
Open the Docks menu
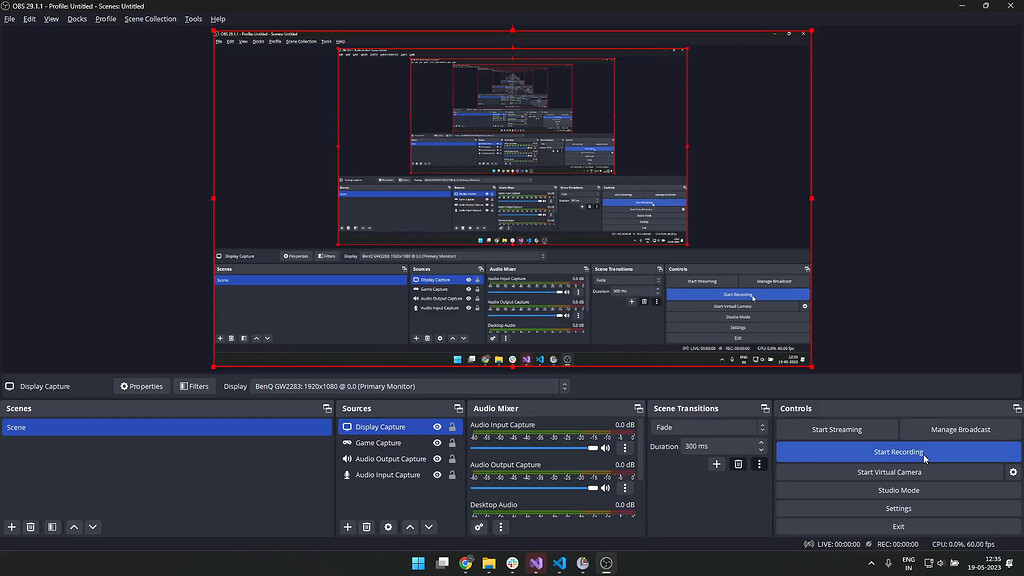pos(77,19)
